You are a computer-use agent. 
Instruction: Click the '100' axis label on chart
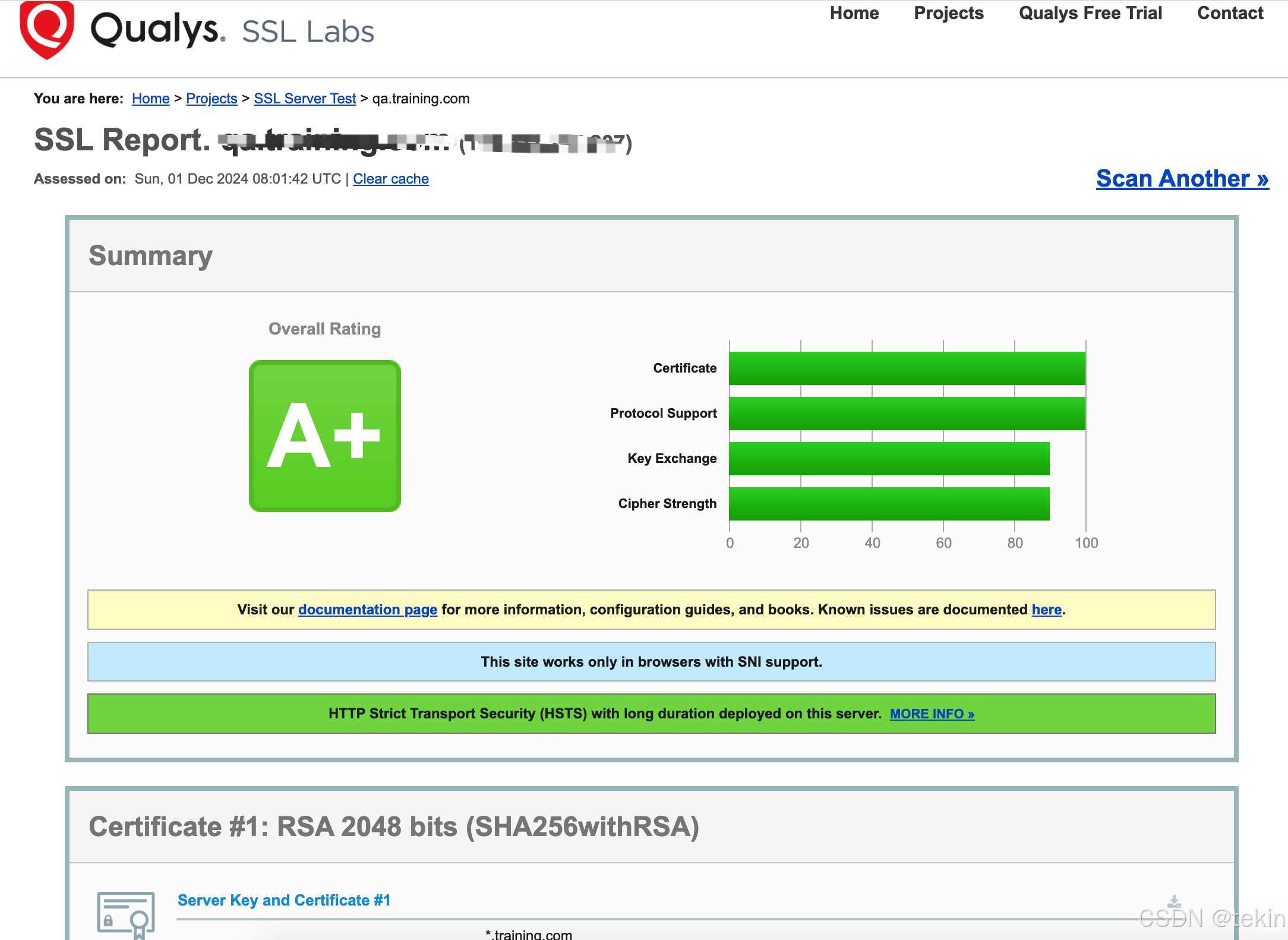tap(1087, 542)
